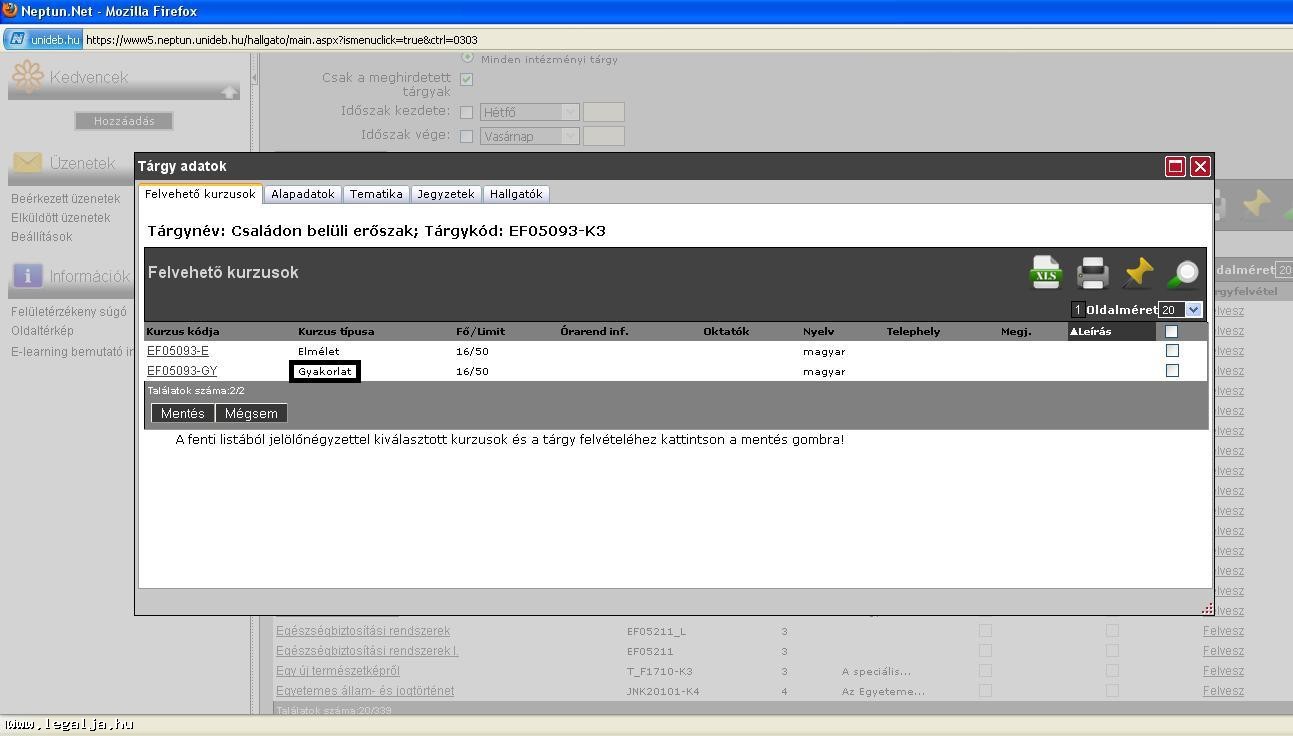Viewport: 1293px width, 736px height.
Task: Tick first checkbox in Egészségbiztosítási rendszerek row
Action: tap(985, 631)
